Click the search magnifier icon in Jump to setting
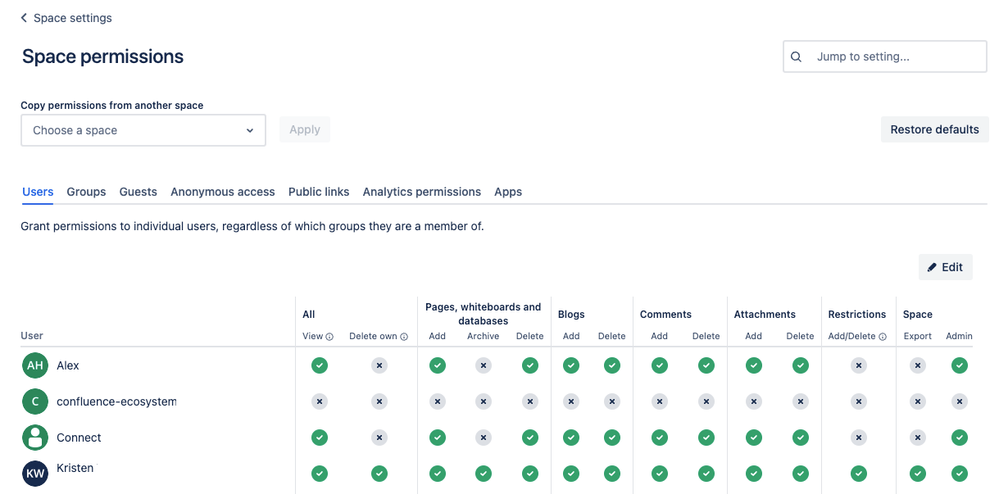 796,57
